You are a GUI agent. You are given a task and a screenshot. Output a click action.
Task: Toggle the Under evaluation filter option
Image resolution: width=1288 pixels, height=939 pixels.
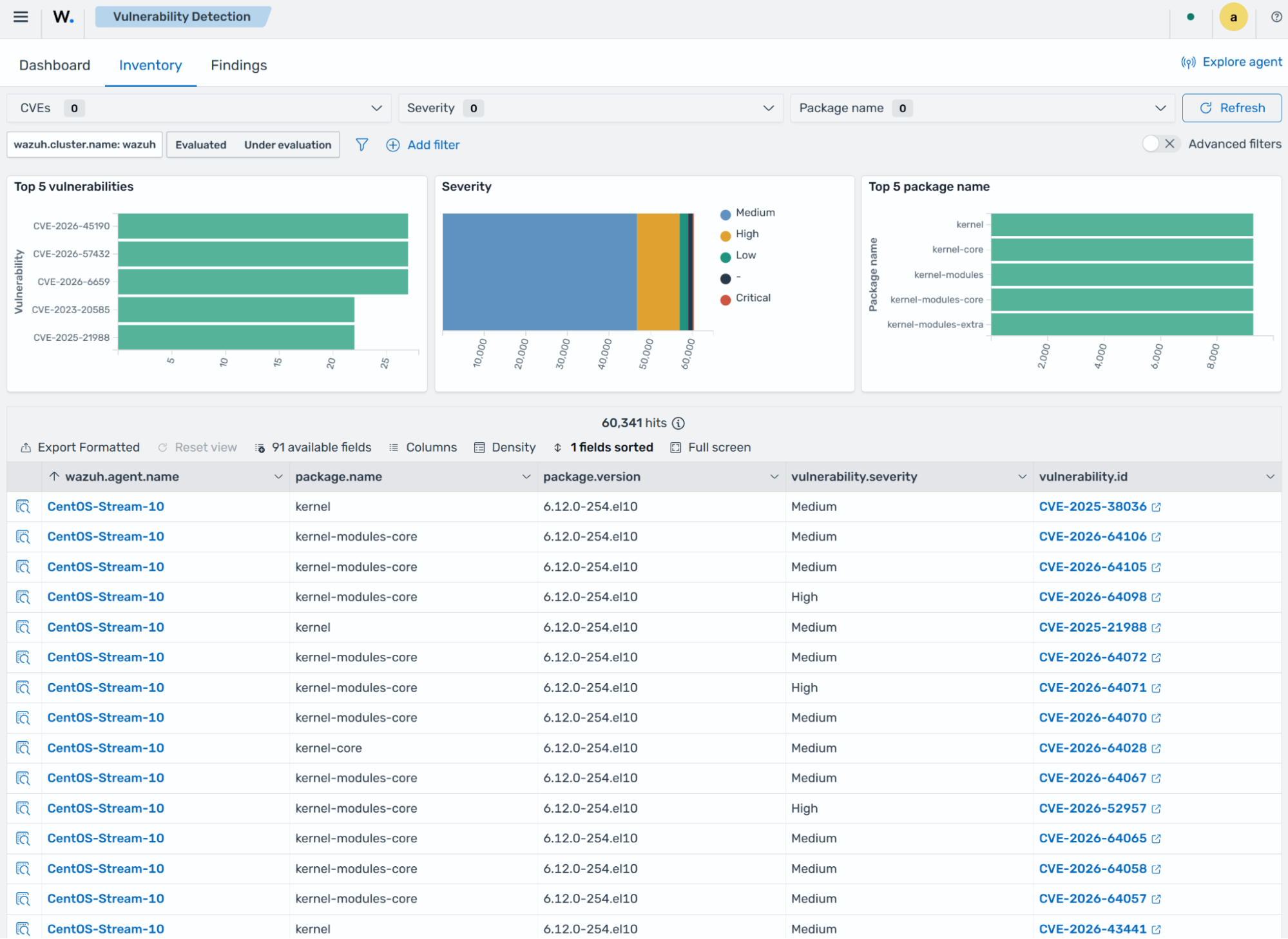[x=287, y=144]
